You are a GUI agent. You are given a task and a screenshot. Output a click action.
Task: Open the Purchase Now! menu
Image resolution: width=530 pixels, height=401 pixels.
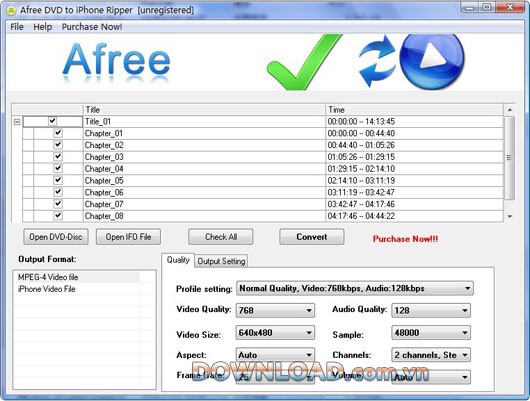[x=92, y=27]
